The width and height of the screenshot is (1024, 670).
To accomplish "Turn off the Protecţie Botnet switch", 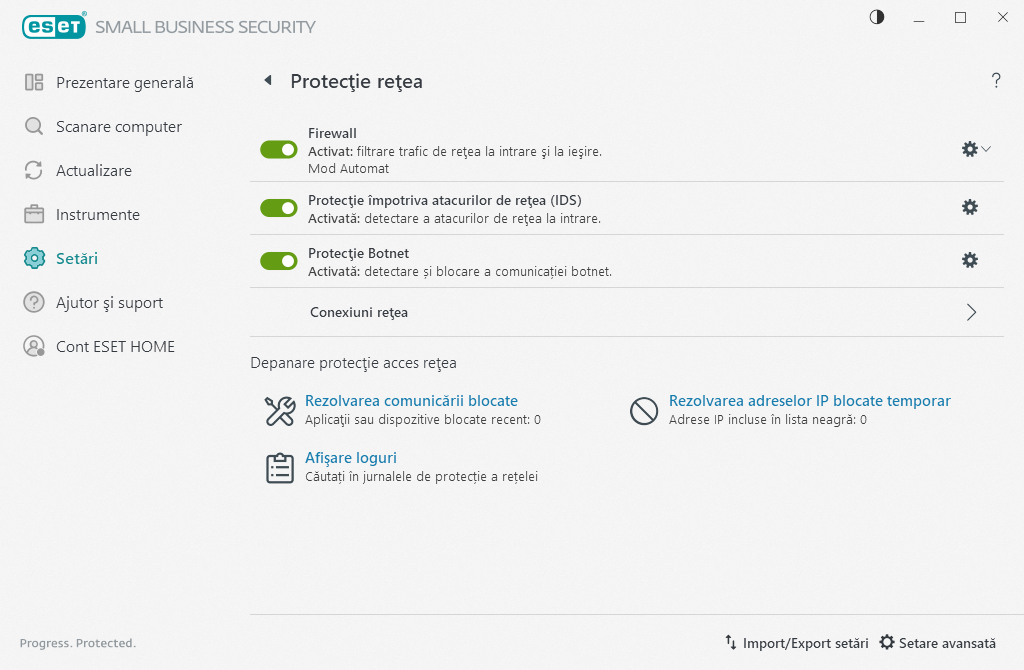I will 279,261.
